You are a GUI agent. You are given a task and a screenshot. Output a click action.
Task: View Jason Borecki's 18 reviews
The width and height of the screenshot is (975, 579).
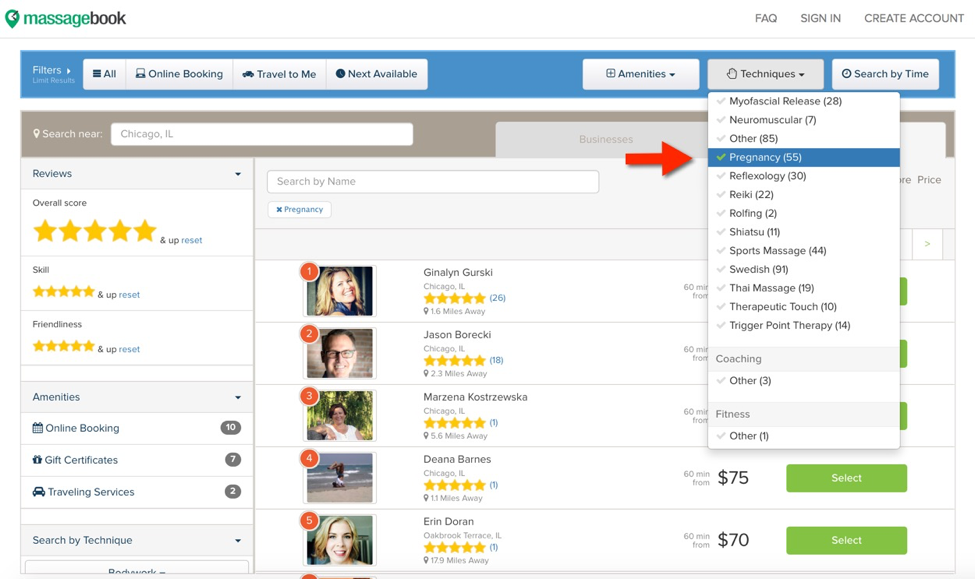(x=496, y=360)
